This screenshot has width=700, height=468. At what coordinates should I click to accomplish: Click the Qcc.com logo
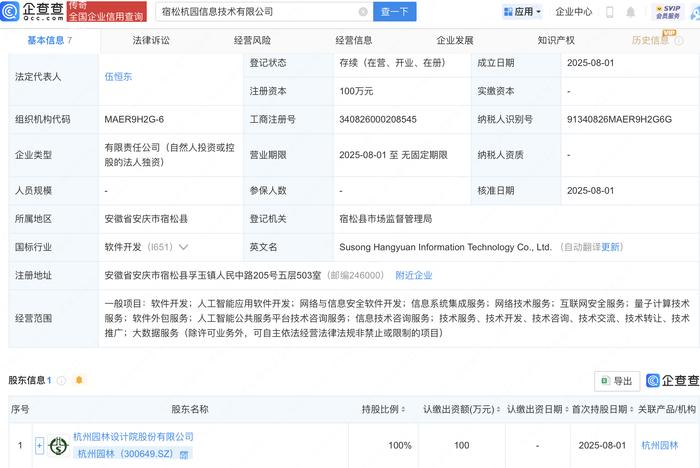point(32,11)
